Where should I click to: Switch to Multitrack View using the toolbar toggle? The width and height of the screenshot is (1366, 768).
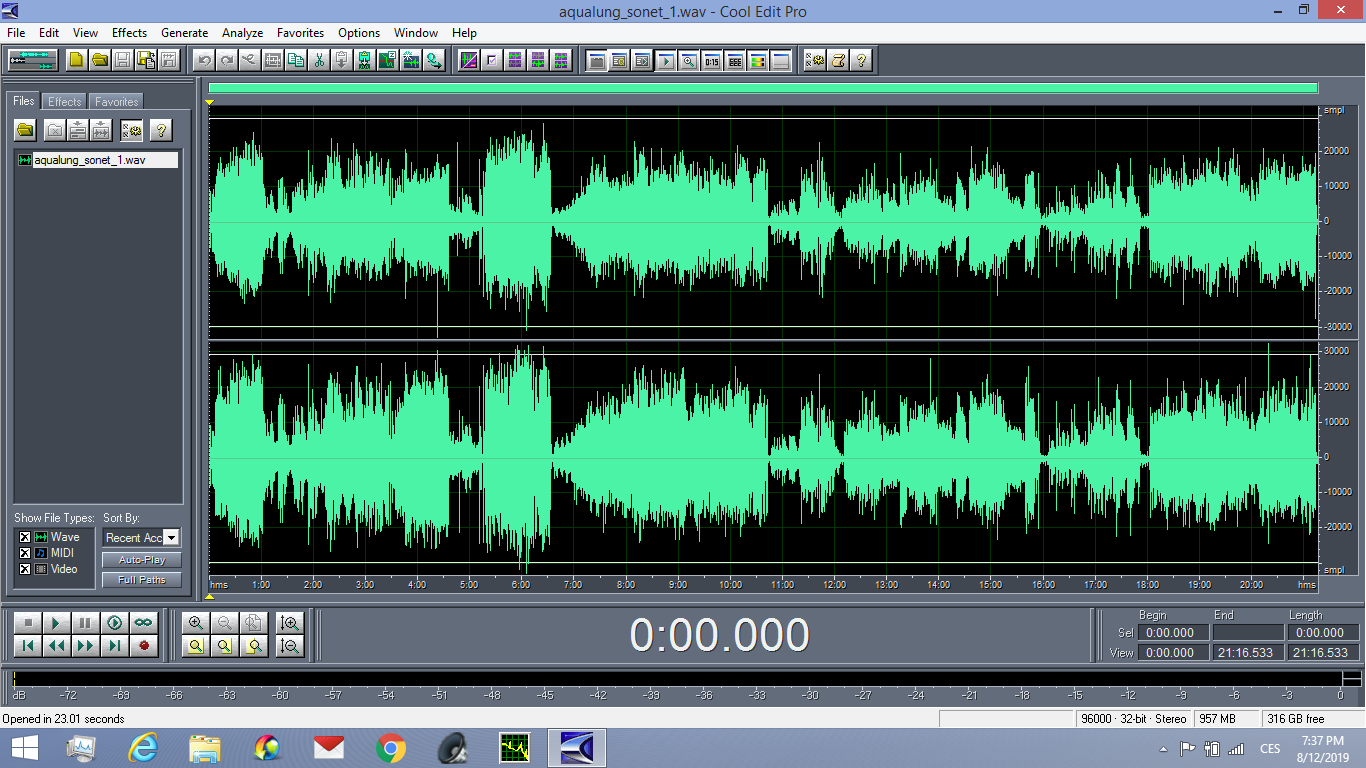33,60
